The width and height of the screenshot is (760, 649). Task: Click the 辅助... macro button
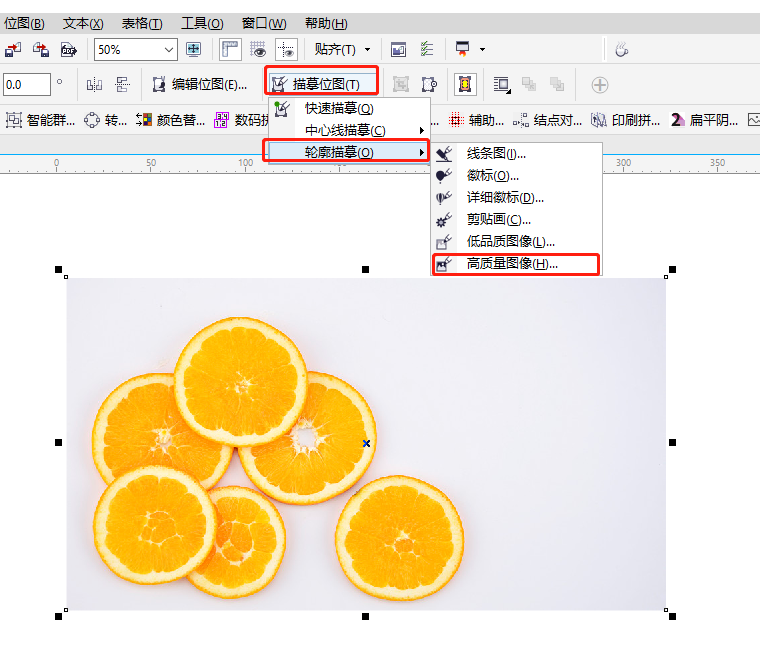click(476, 120)
